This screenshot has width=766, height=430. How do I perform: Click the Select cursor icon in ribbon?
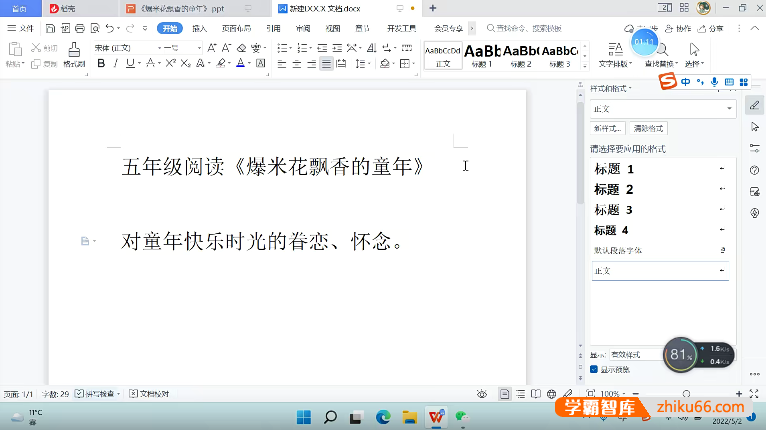pyautogui.click(x=694, y=49)
